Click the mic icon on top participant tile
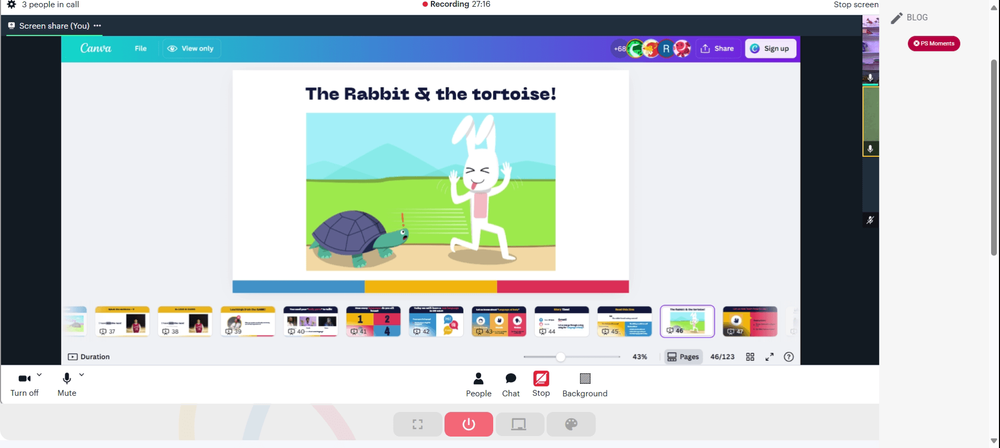This screenshot has width=1000, height=448. 870,77
